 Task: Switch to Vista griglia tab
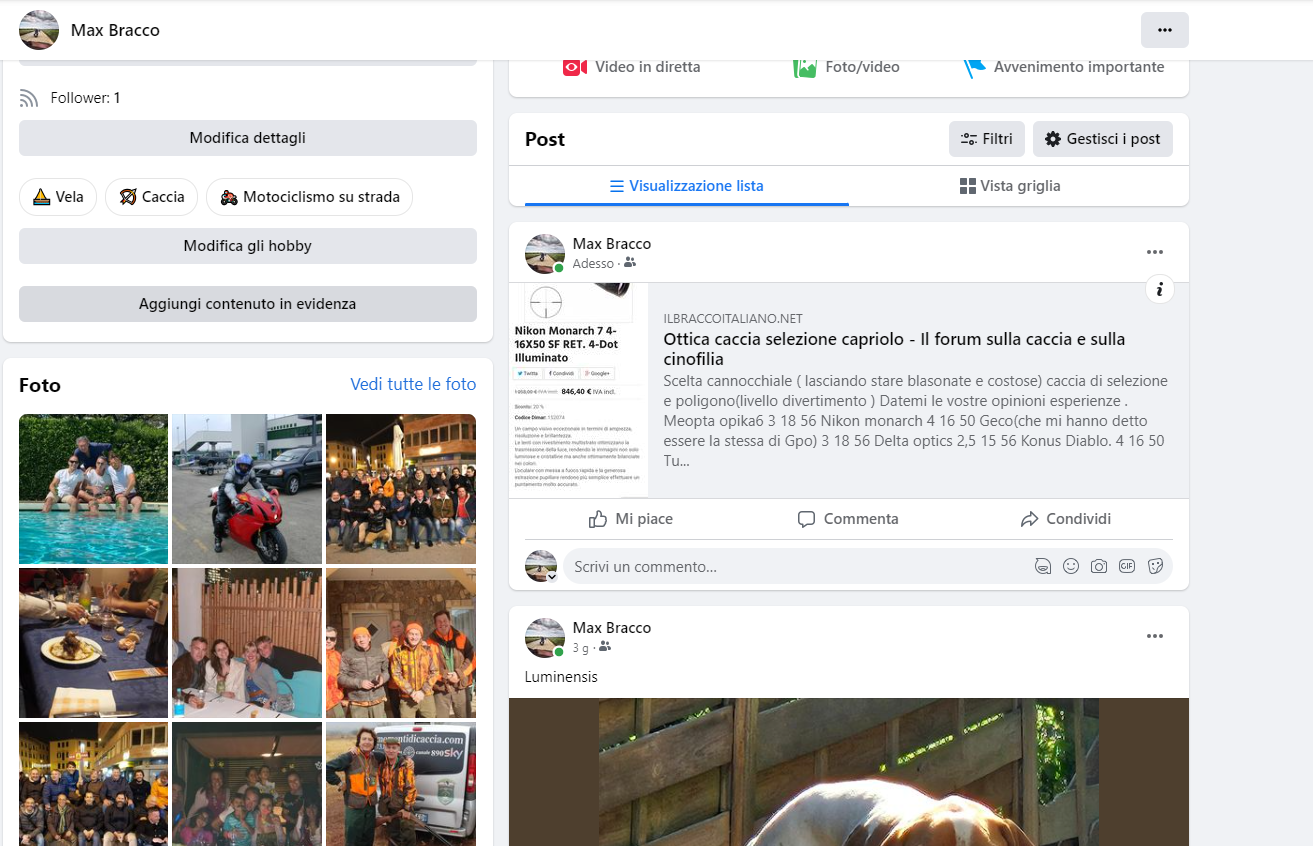click(x=1010, y=186)
